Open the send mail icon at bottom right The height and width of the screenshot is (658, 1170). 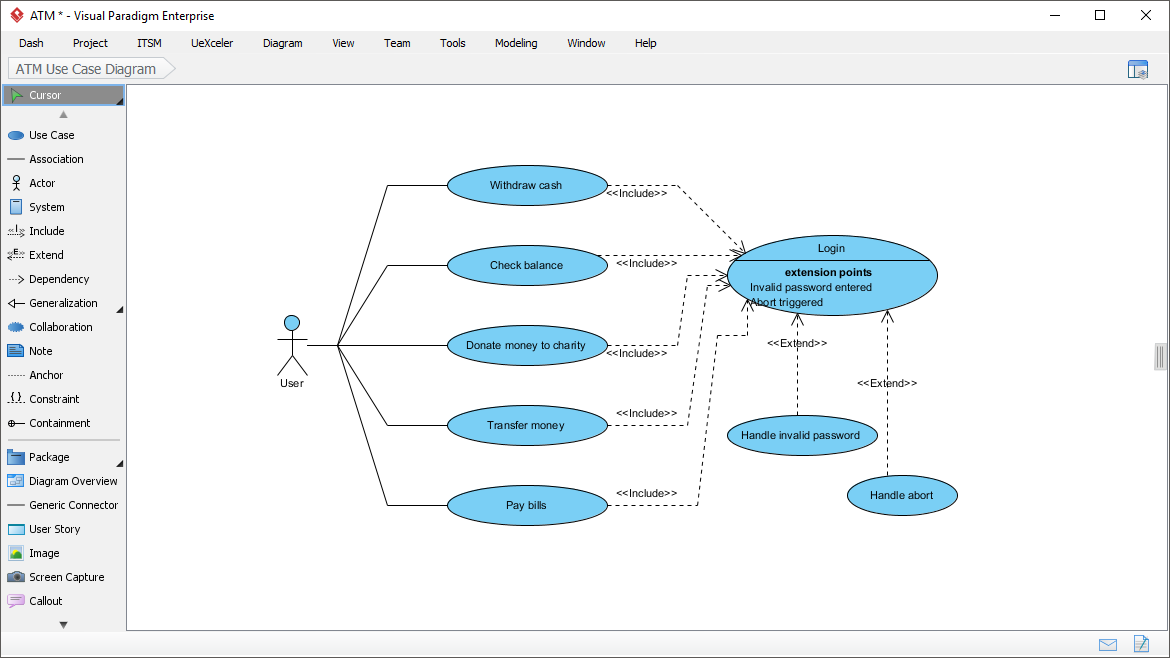pos(1108,645)
